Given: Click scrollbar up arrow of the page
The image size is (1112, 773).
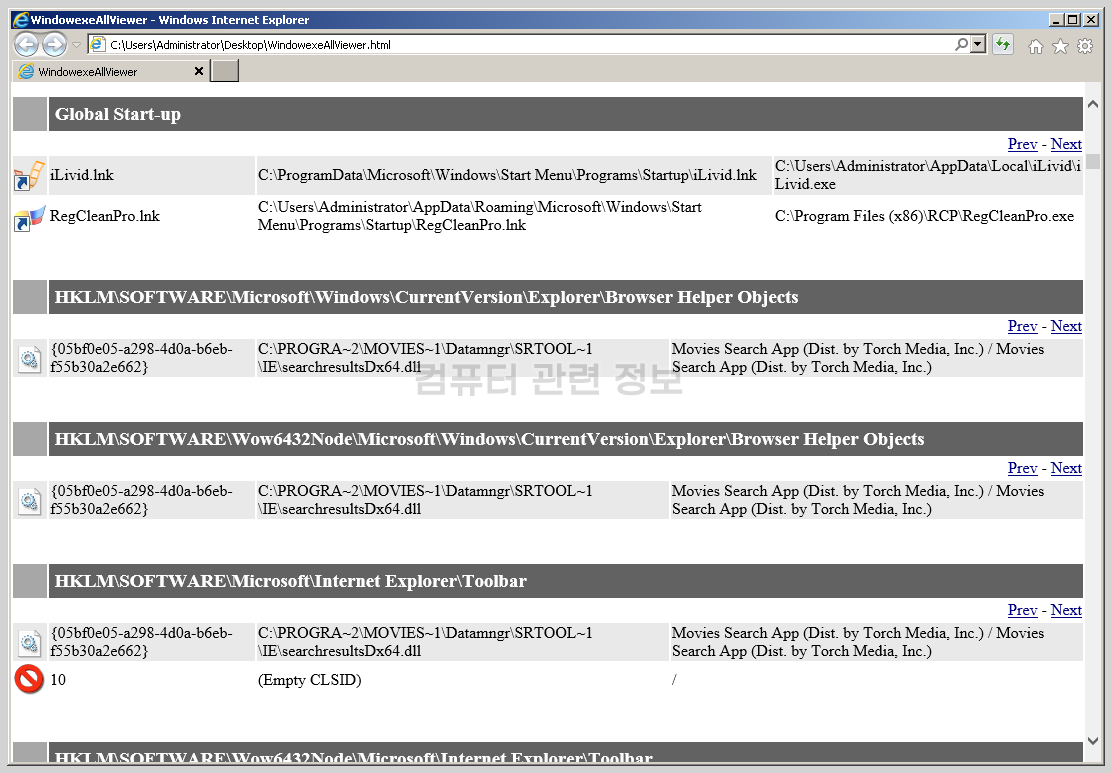Looking at the screenshot, I should [1093, 104].
